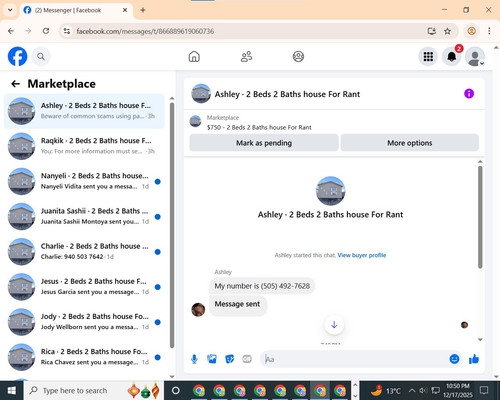The image size is (500, 400).
Task: Choose a GIF from composer
Action: [247, 359]
